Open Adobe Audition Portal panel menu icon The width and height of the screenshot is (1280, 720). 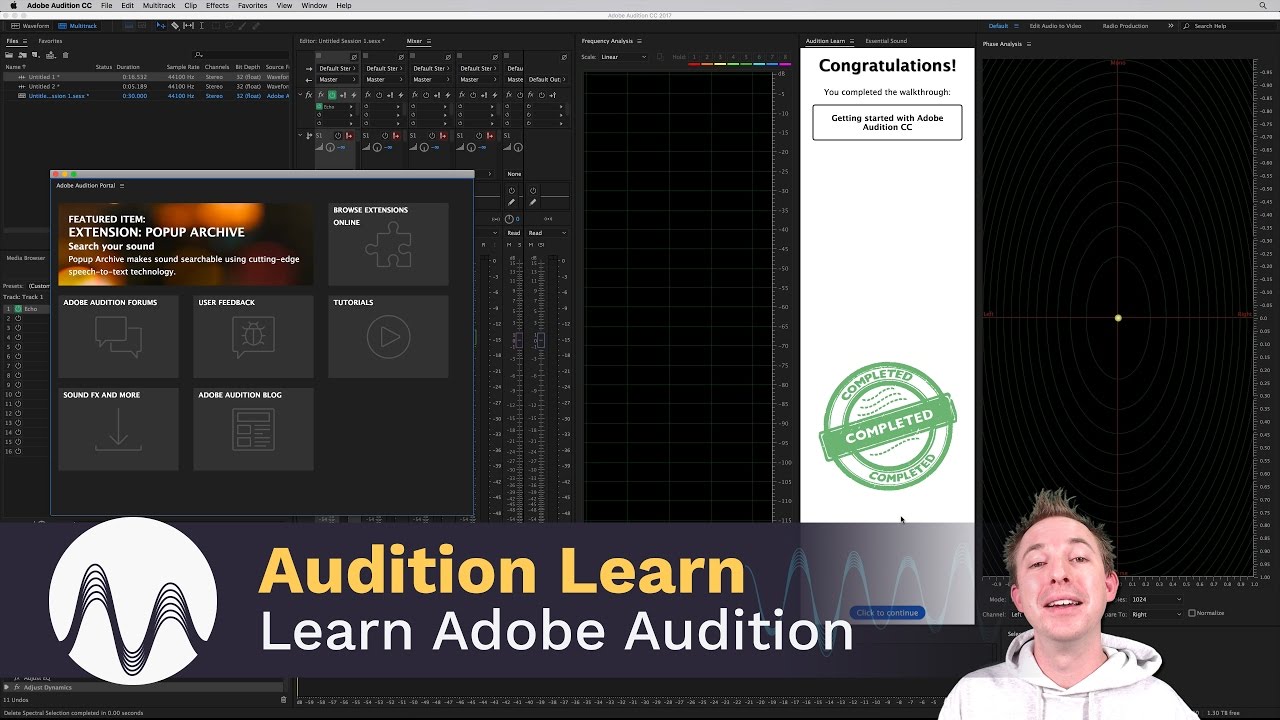[122, 185]
